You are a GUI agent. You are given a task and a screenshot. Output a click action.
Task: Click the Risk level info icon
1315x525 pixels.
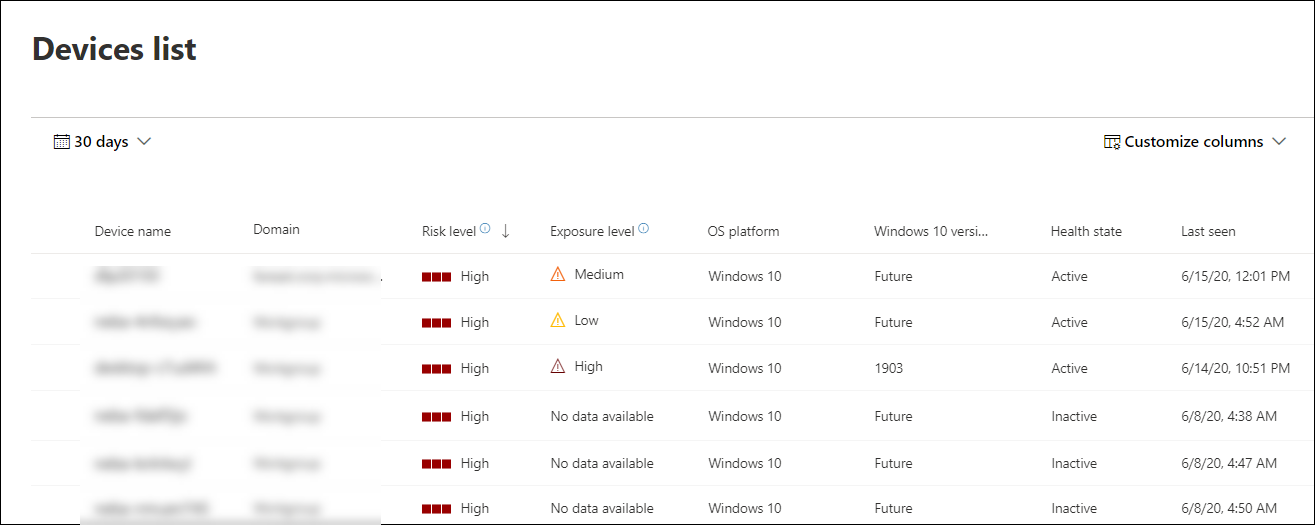pos(485,229)
